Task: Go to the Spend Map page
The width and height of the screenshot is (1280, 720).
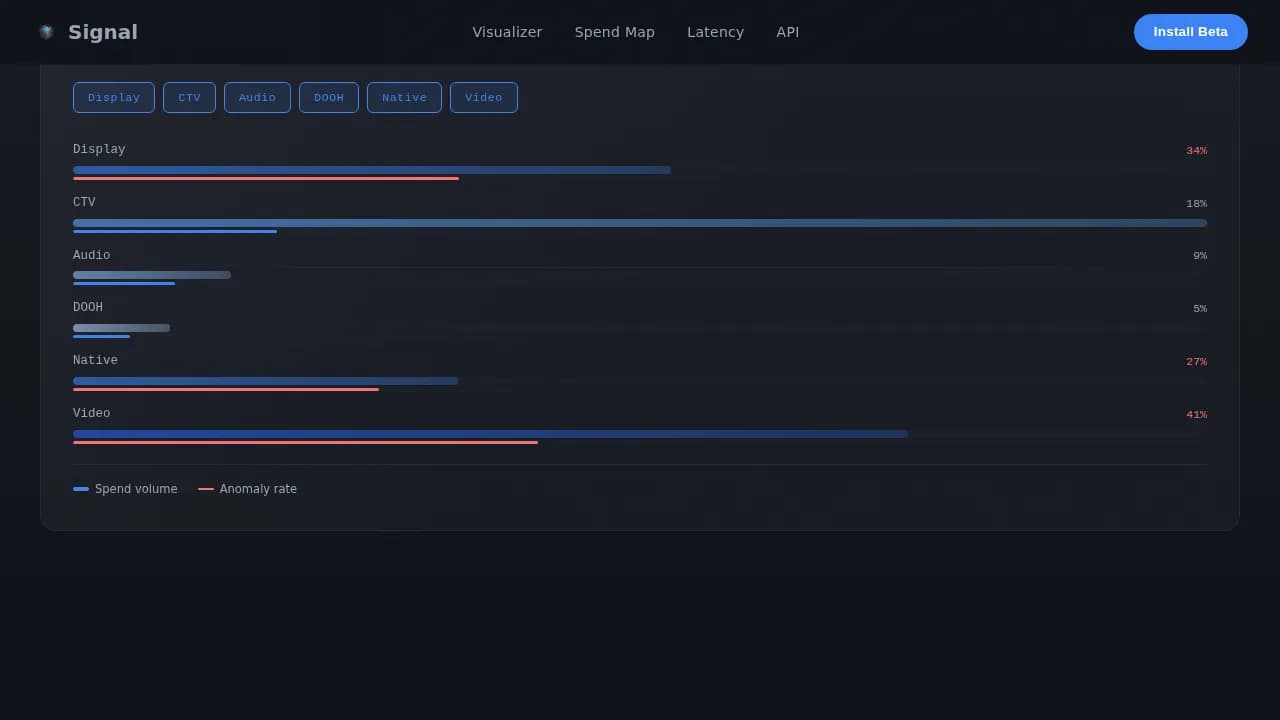Action: point(614,32)
